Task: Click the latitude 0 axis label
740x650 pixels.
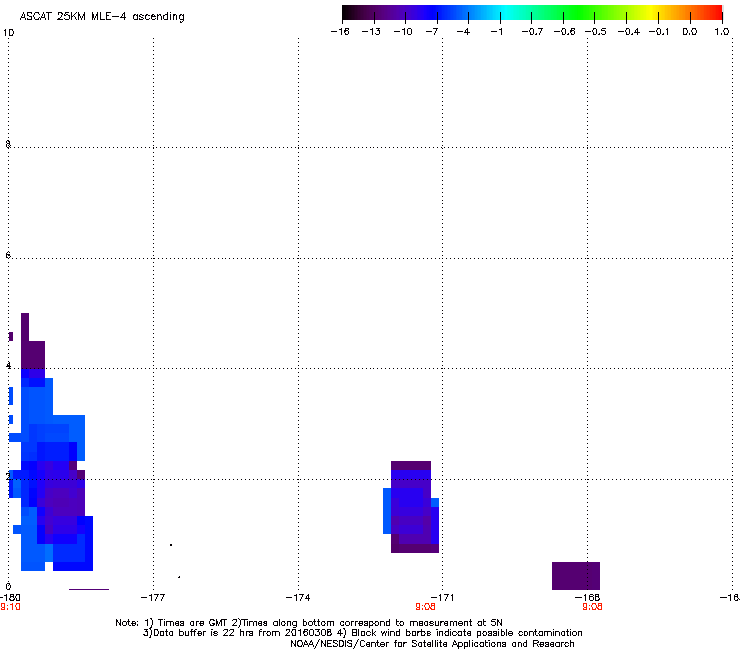Action: [x=8, y=587]
